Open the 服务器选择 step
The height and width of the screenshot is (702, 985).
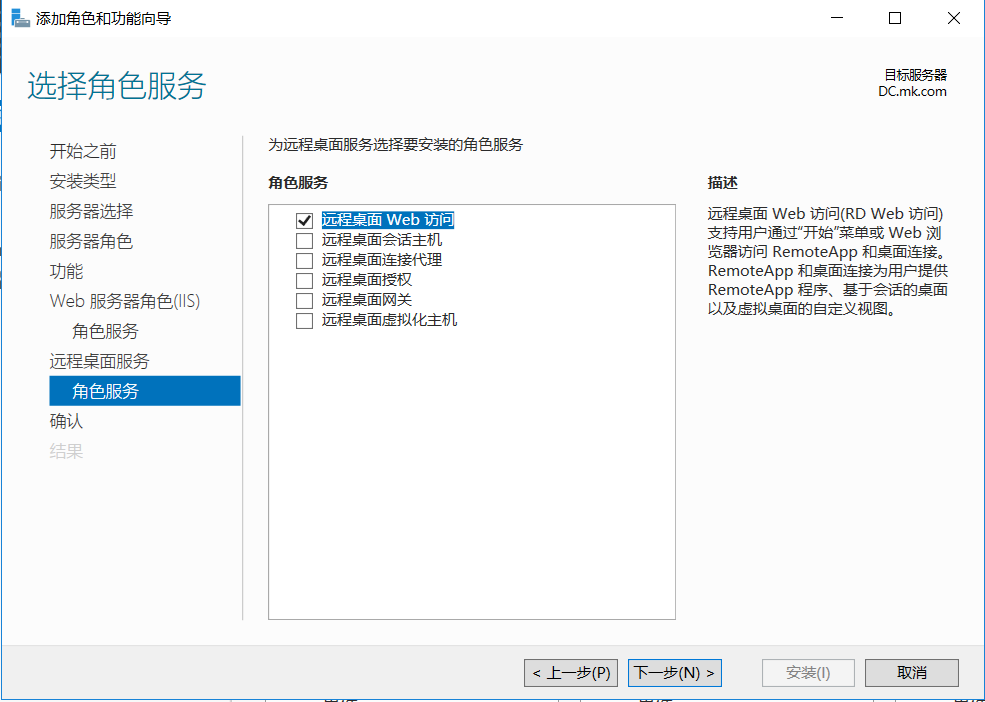tap(93, 211)
